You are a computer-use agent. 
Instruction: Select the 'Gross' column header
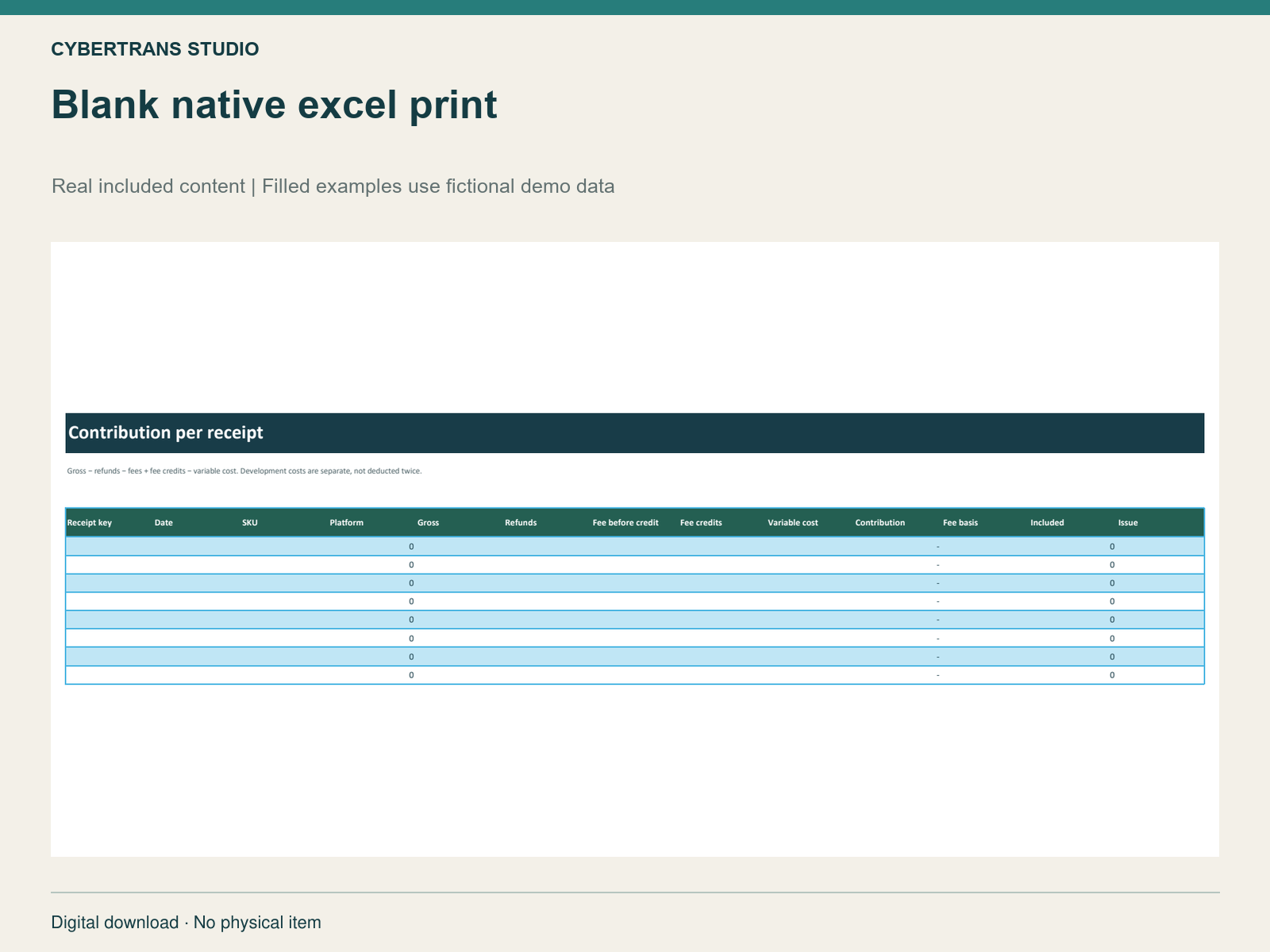429,523
